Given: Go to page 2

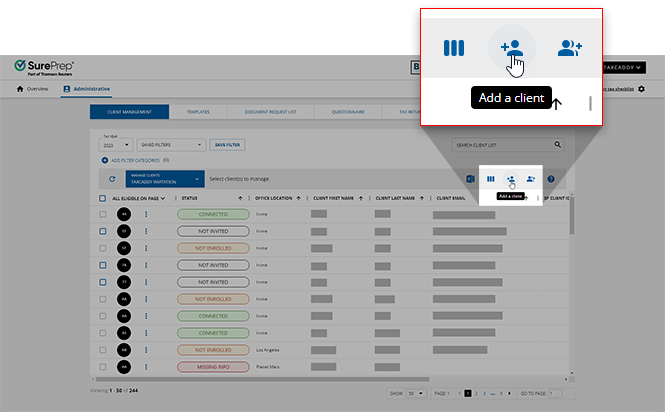Looking at the screenshot, I should (x=476, y=393).
